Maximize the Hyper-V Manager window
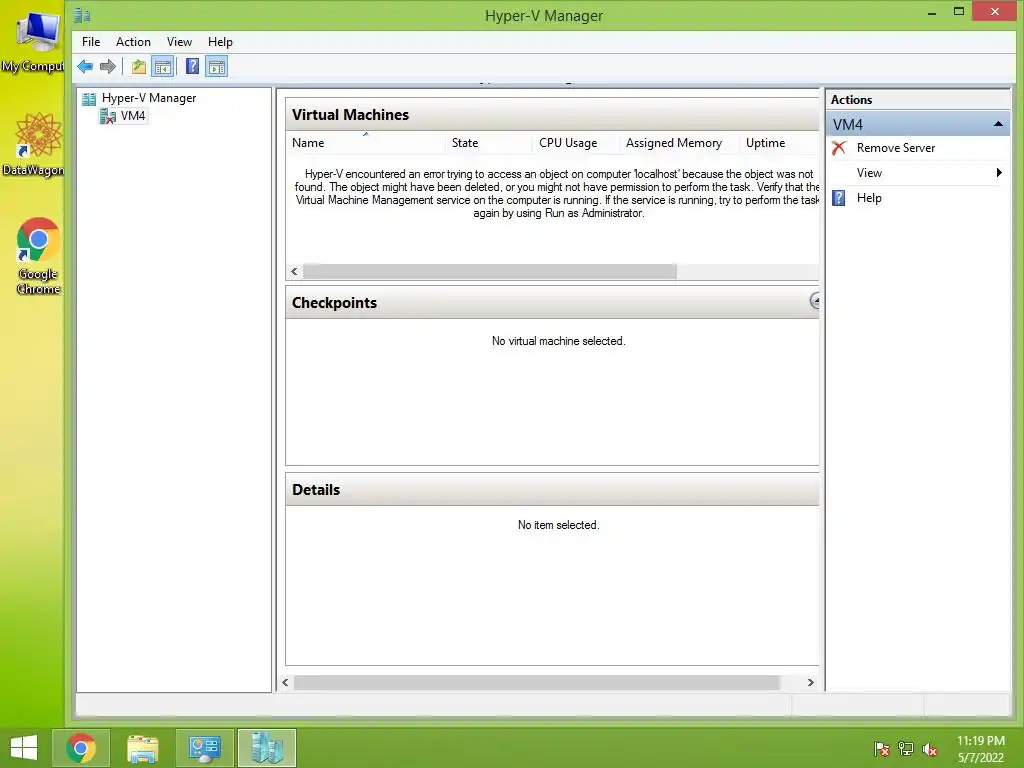Image resolution: width=1024 pixels, height=768 pixels. (959, 12)
